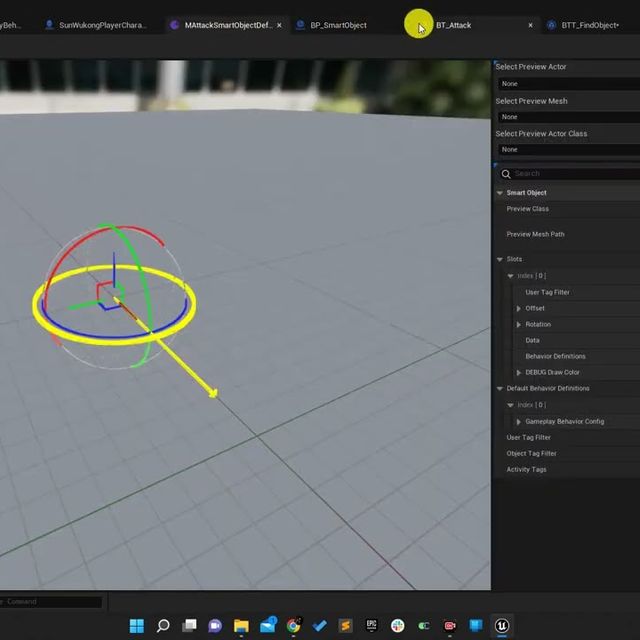
Task: Select the Activity Tags row
Action: (x=567, y=469)
